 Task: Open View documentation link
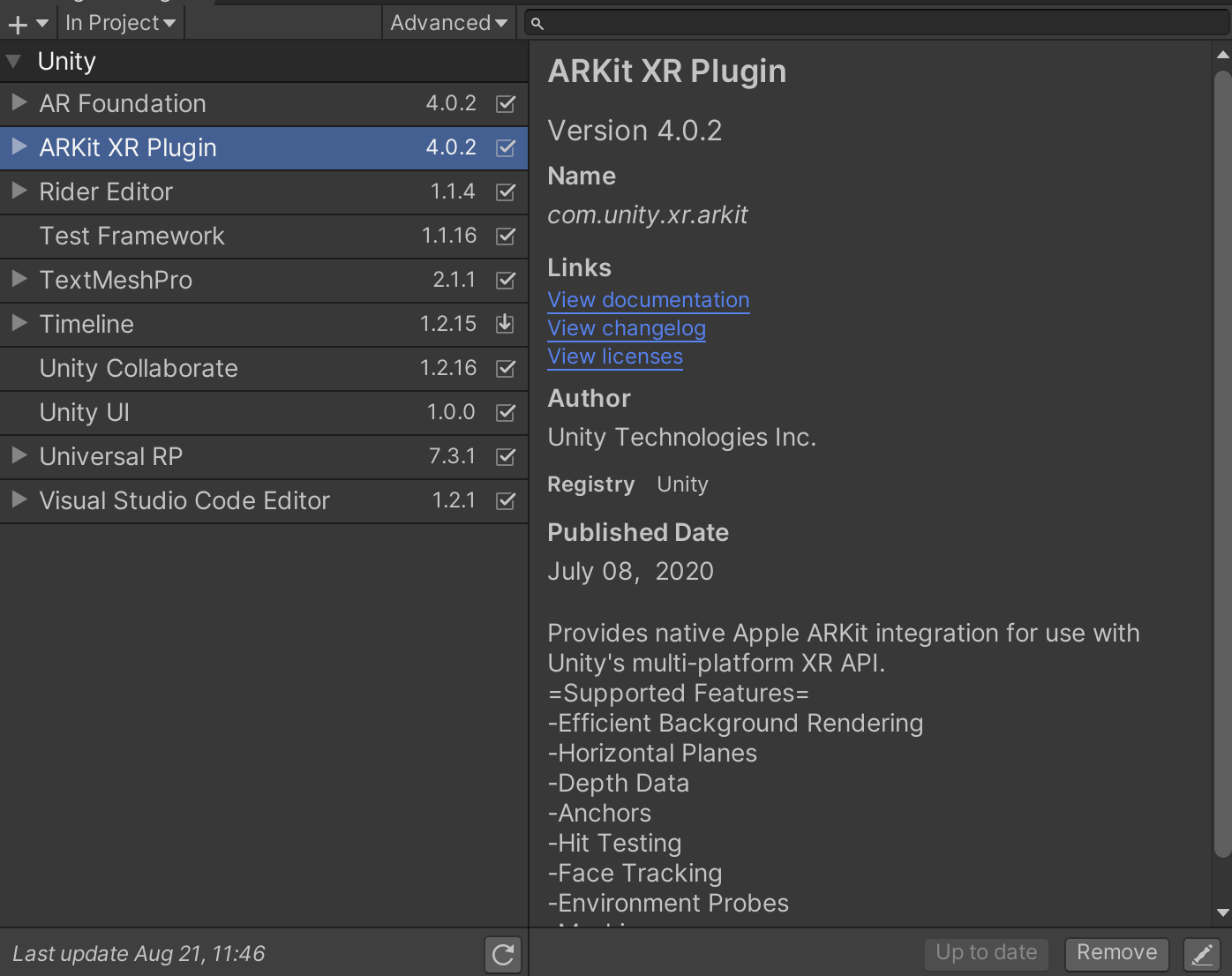click(649, 300)
